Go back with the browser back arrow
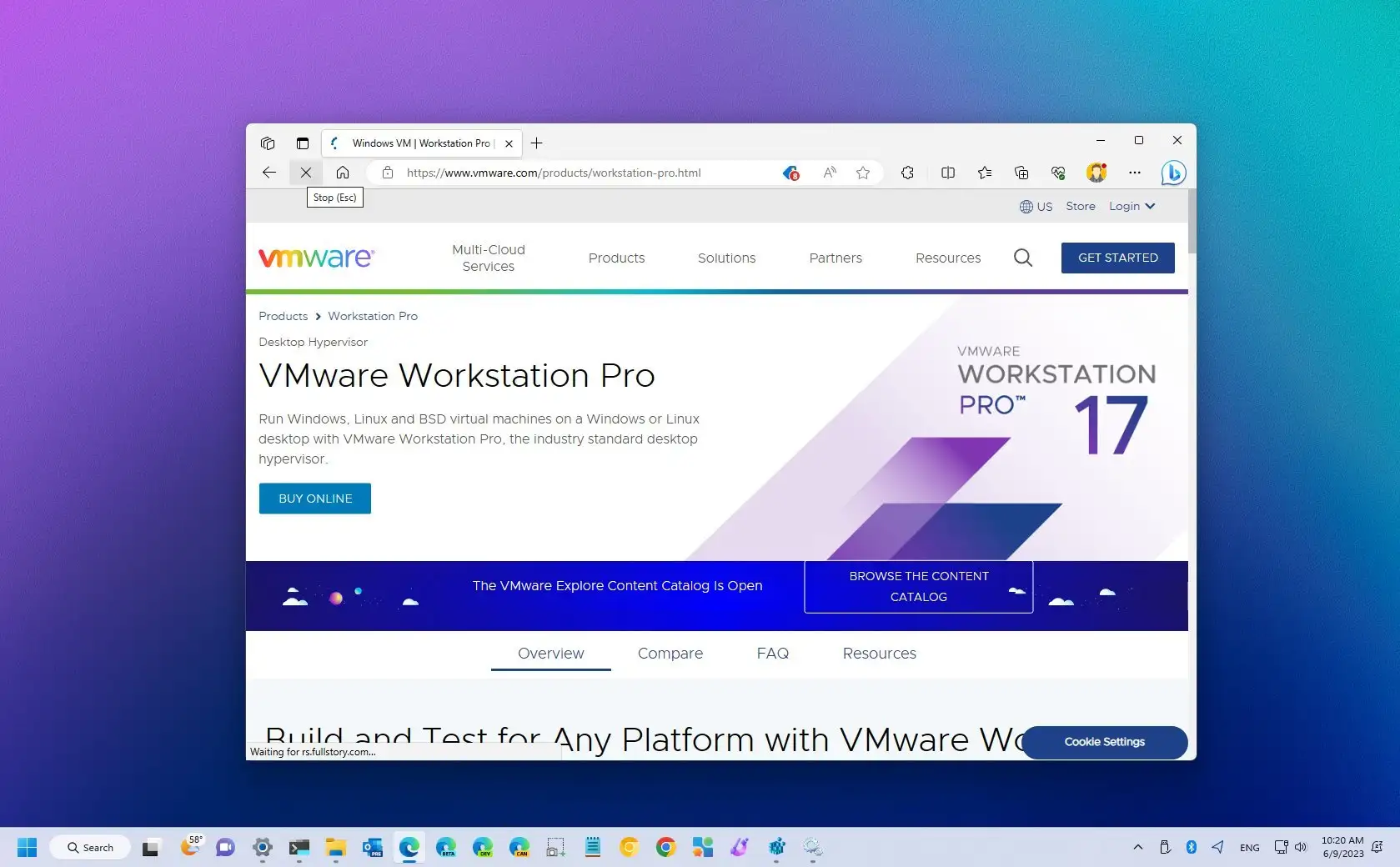The image size is (1400, 867). (x=268, y=173)
